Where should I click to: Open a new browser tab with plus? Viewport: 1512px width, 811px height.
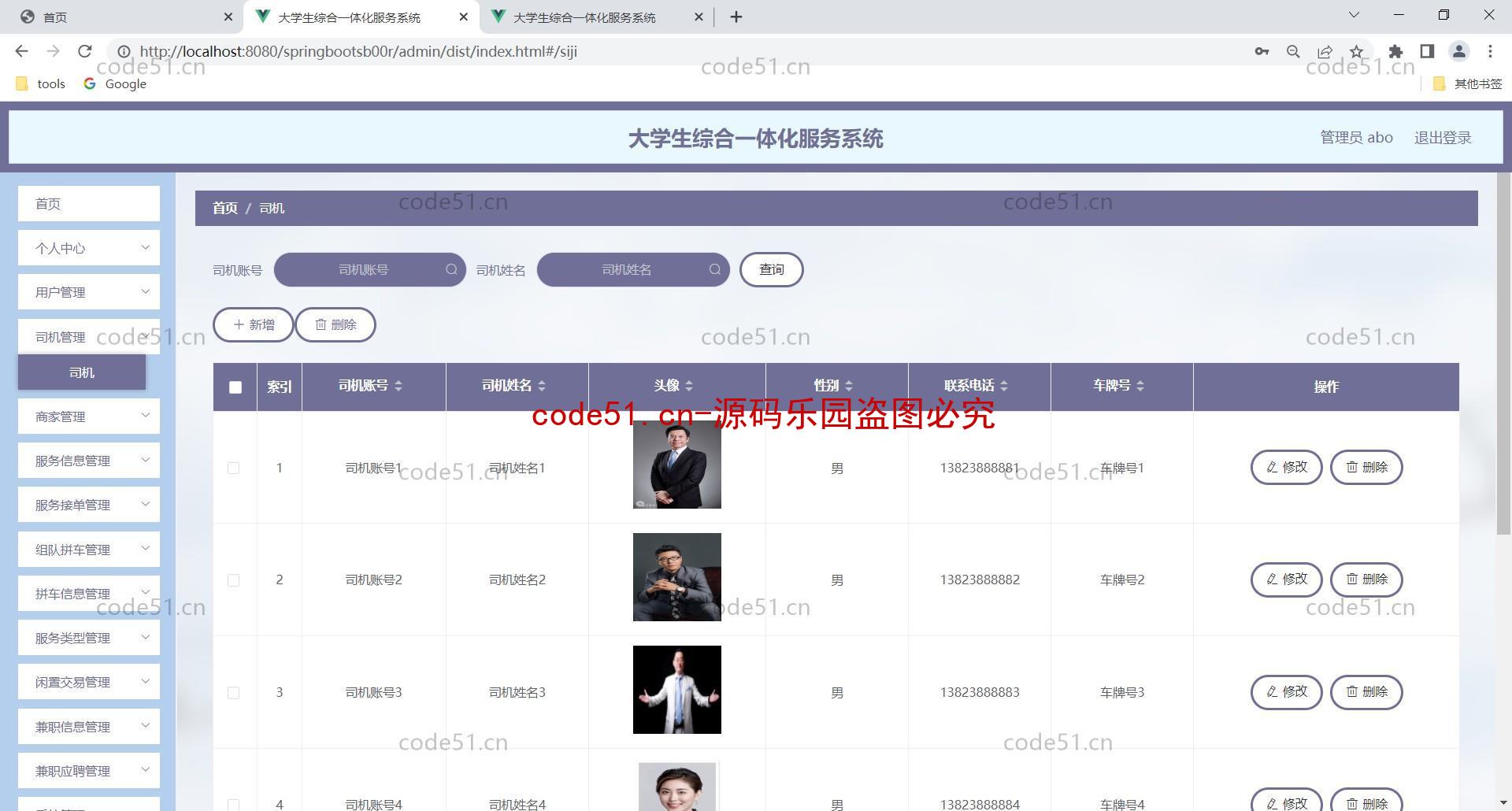736,17
